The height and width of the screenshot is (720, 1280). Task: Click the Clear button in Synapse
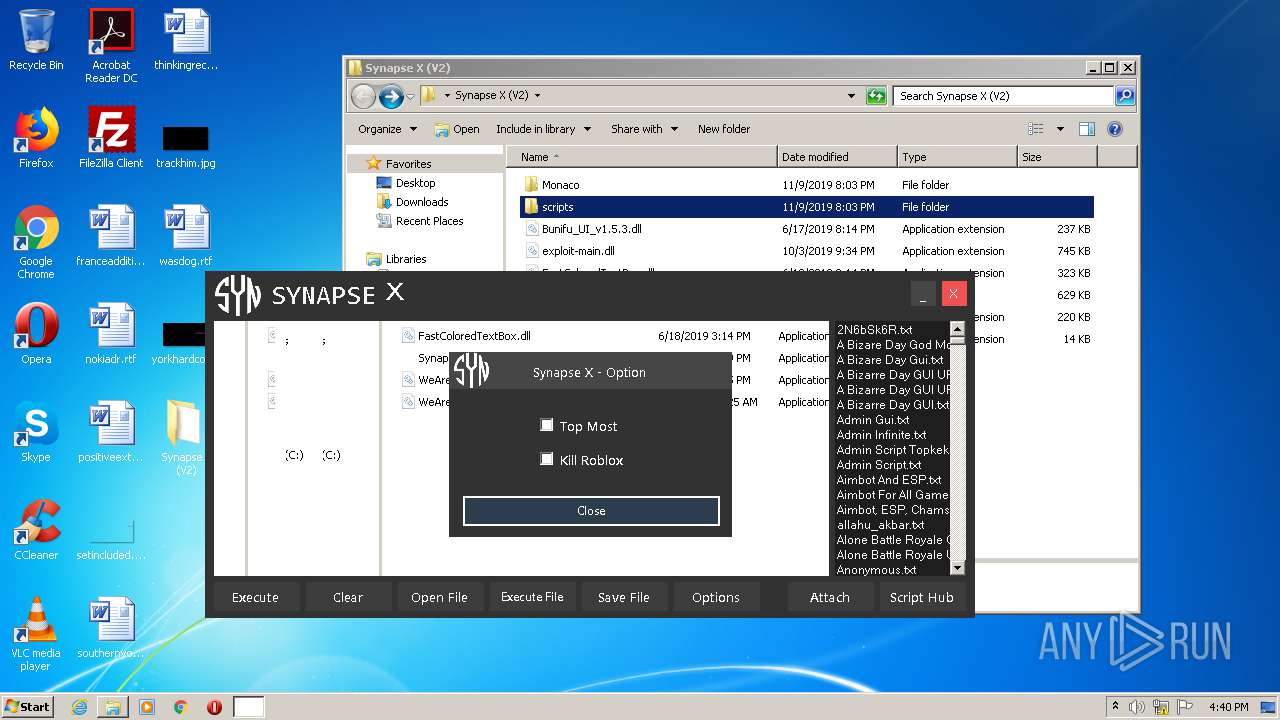point(347,597)
